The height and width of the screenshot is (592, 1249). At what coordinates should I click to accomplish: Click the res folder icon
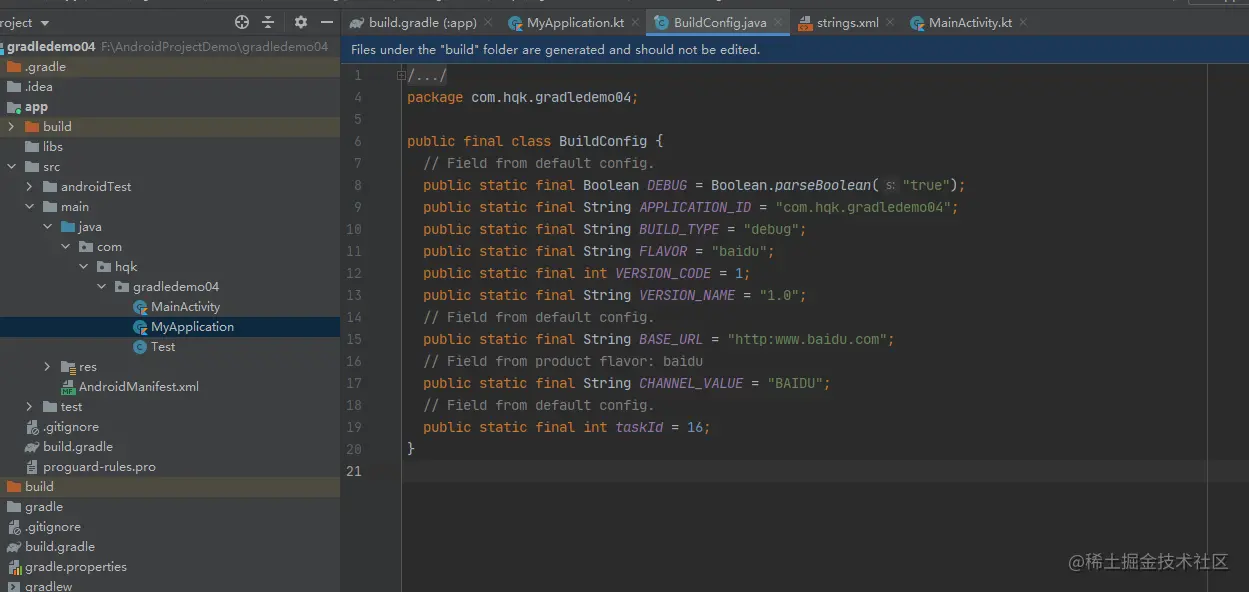[x=68, y=367]
